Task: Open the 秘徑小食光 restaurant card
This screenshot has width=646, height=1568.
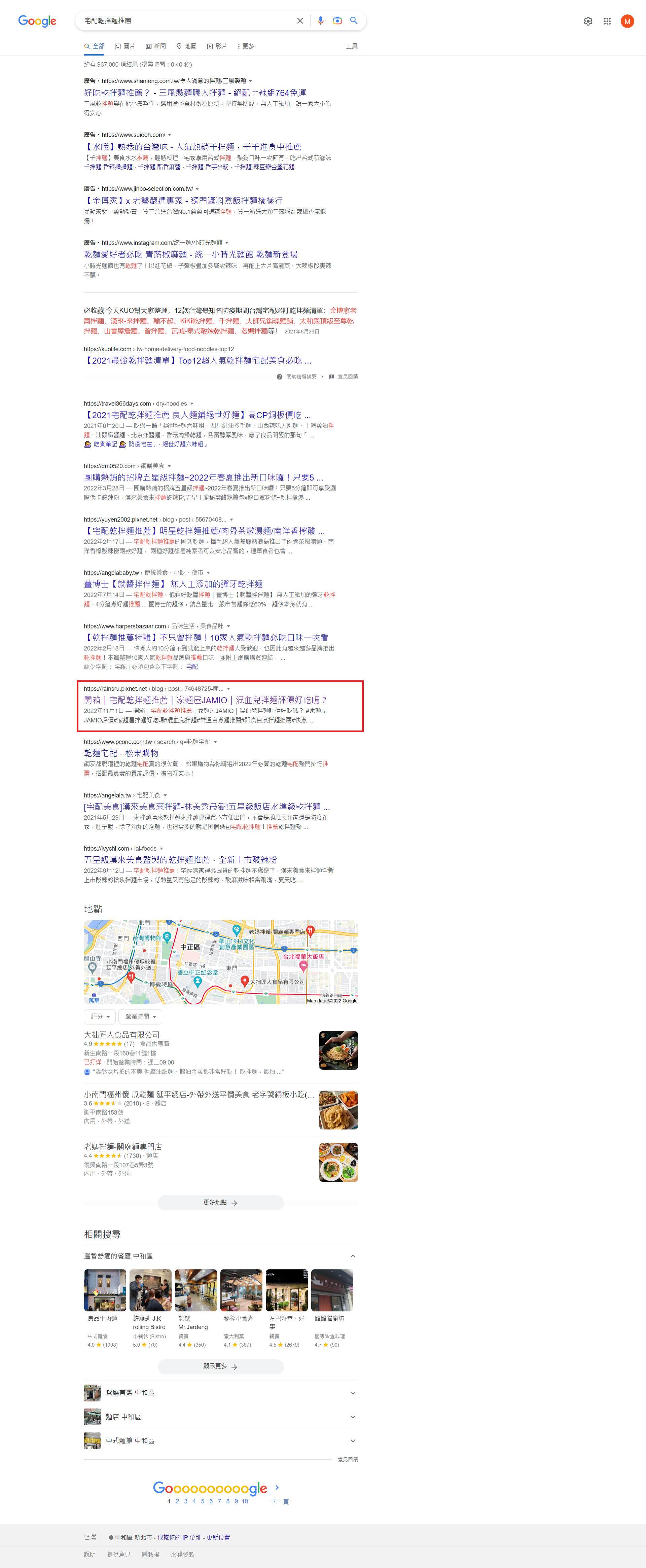Action: [241, 1308]
